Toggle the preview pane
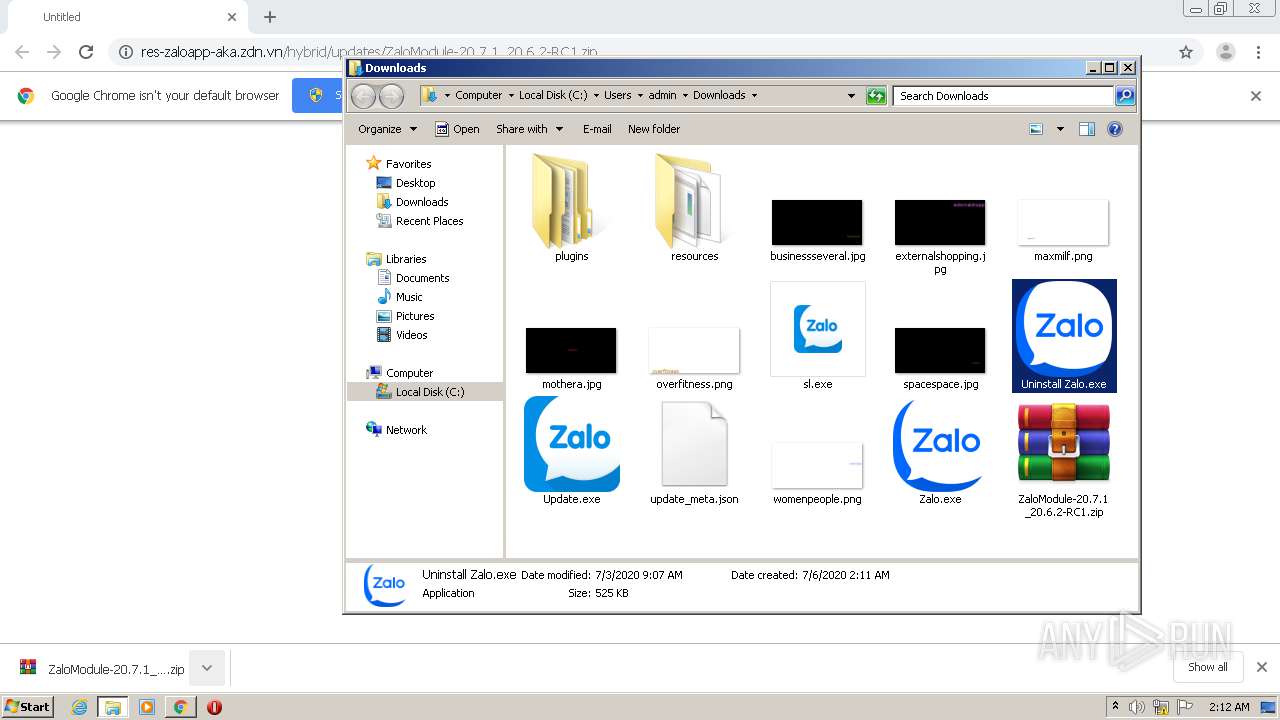This screenshot has width=1280, height=720. click(1087, 129)
